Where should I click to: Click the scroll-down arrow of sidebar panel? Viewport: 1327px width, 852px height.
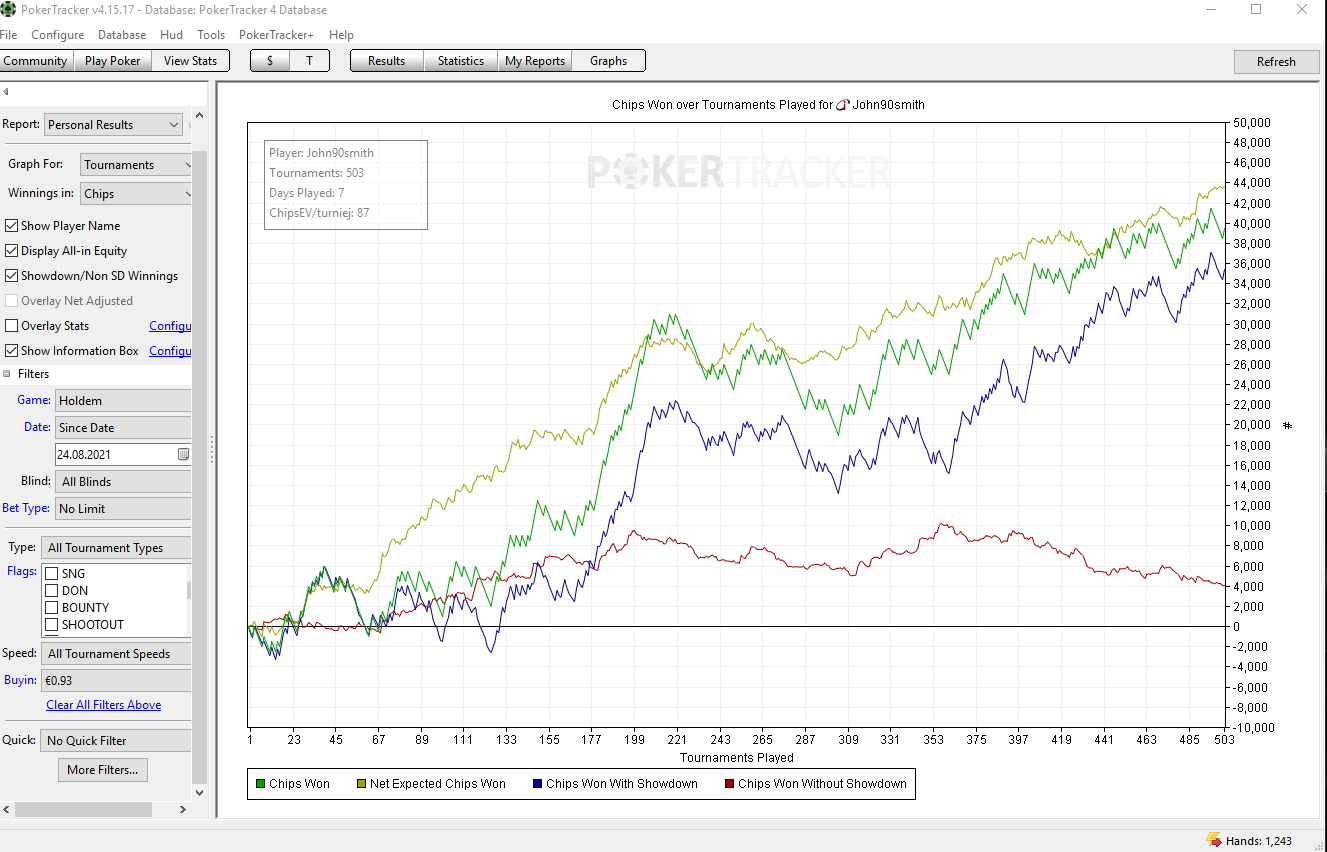[x=199, y=793]
